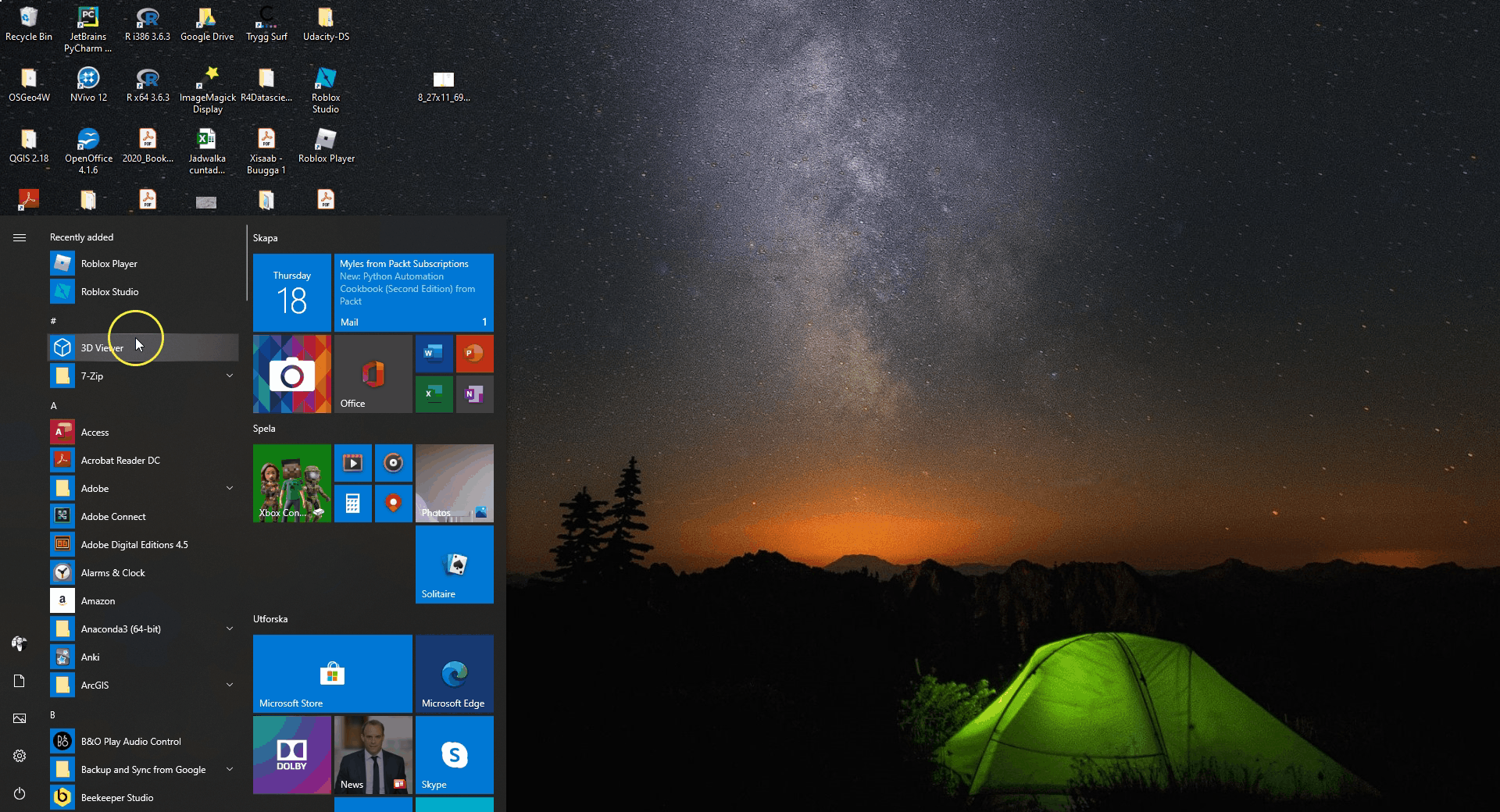1500x812 pixels.
Task: Expand the Start menu hamburger navigation
Action: 20,237
